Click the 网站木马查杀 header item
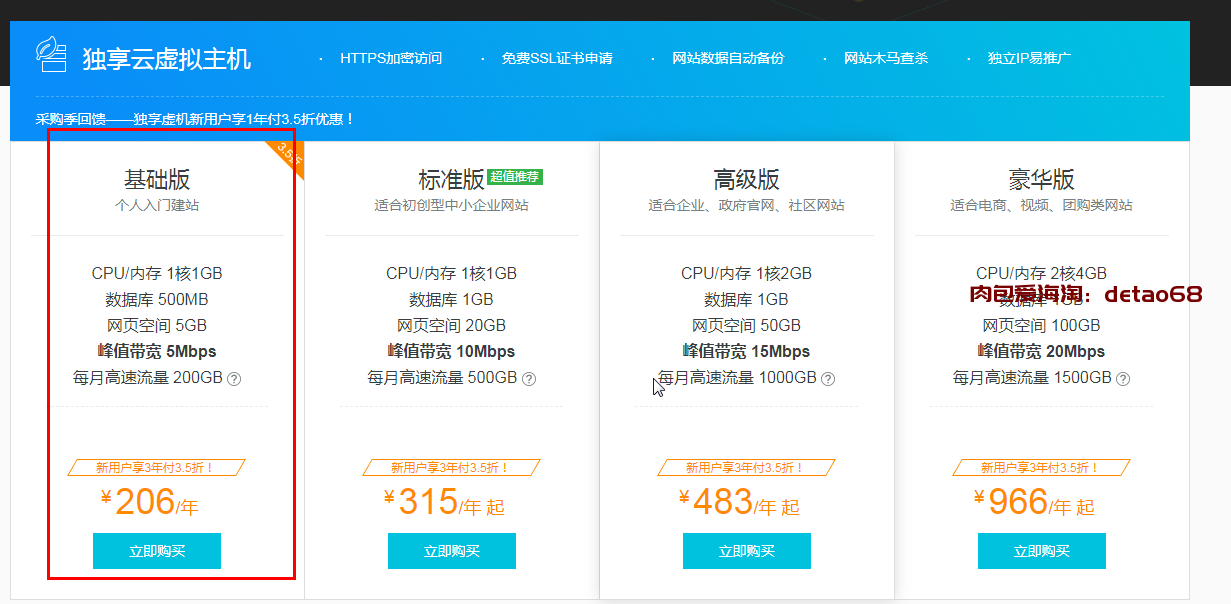Image resolution: width=1231 pixels, height=604 pixels. tap(886, 58)
